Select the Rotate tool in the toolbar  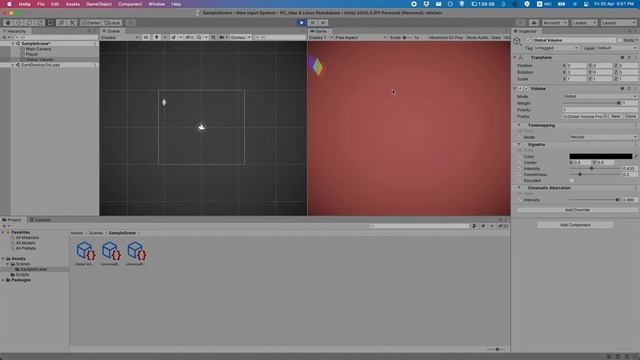tap(29, 23)
